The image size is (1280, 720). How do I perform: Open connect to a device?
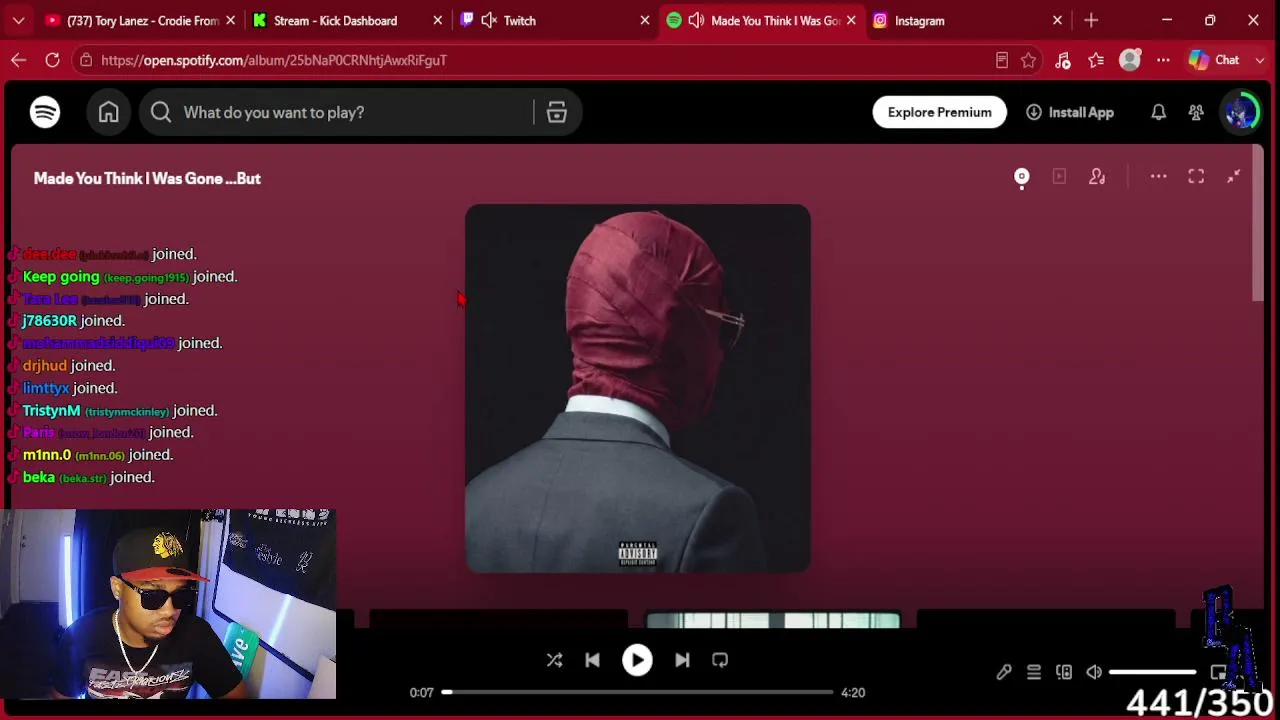click(x=1064, y=672)
